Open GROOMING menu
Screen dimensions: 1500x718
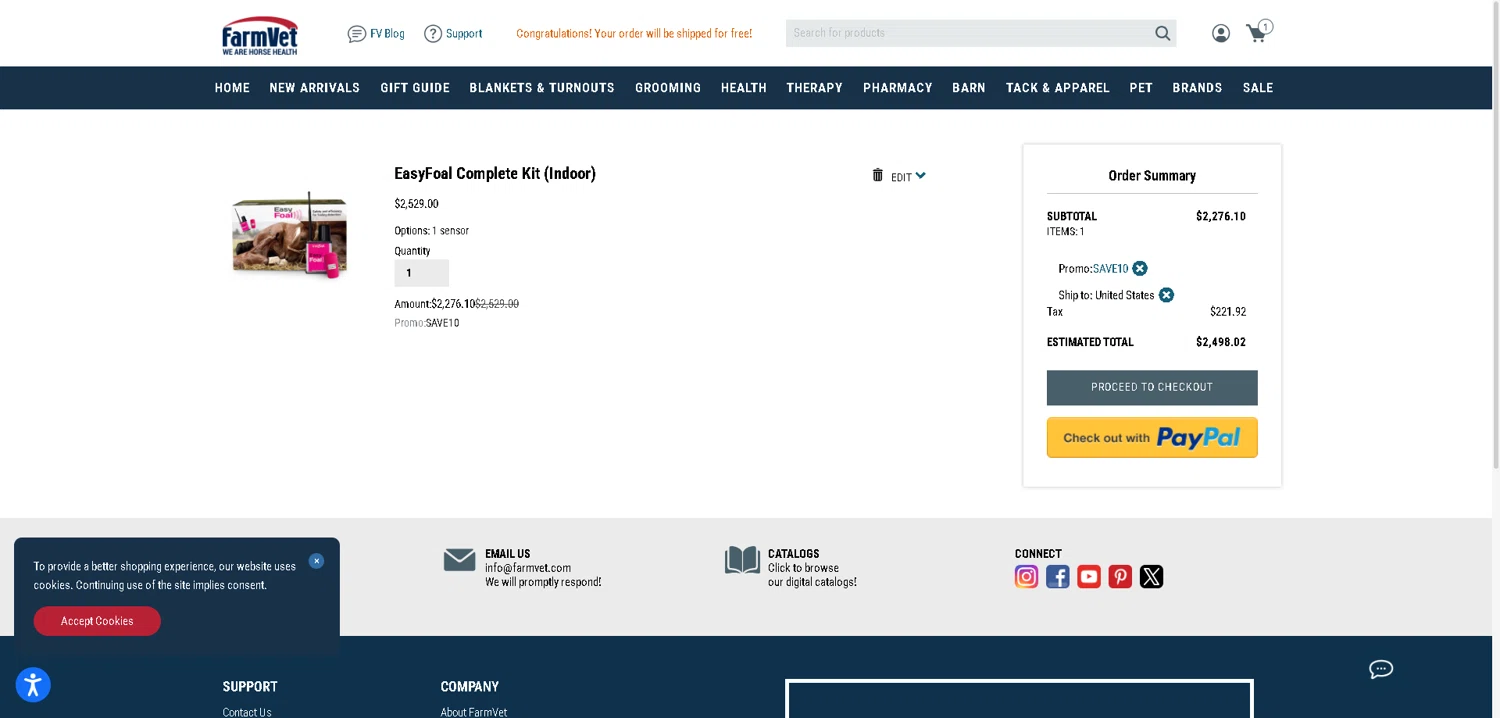(668, 88)
